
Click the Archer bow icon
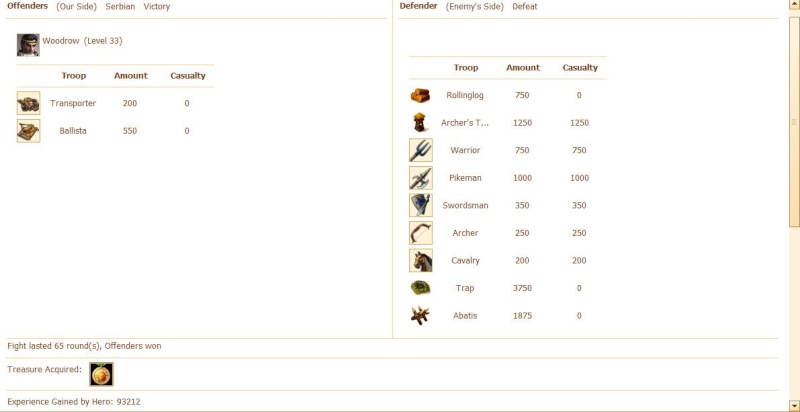pyautogui.click(x=421, y=233)
